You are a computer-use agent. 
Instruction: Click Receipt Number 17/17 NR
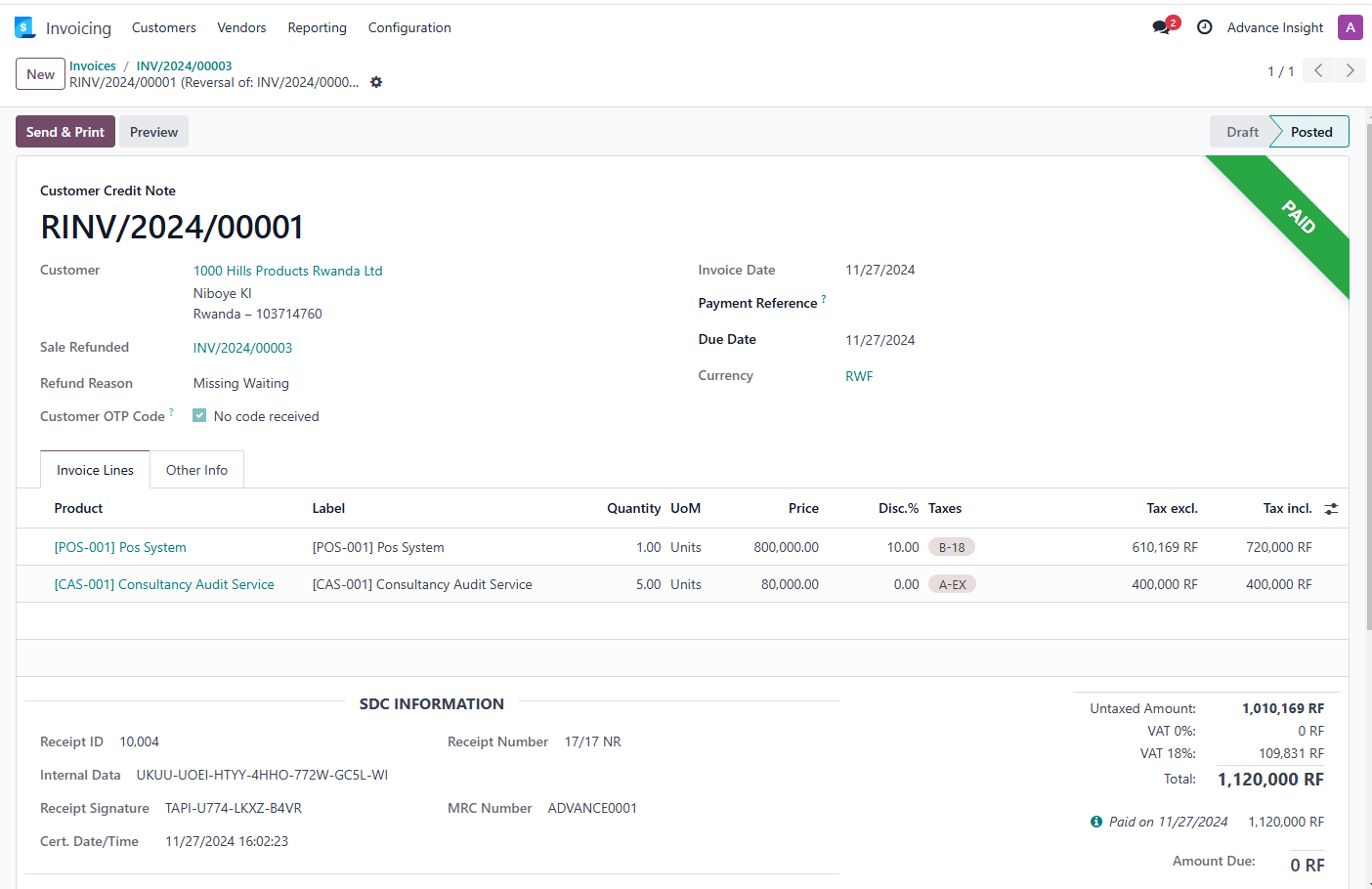click(592, 741)
